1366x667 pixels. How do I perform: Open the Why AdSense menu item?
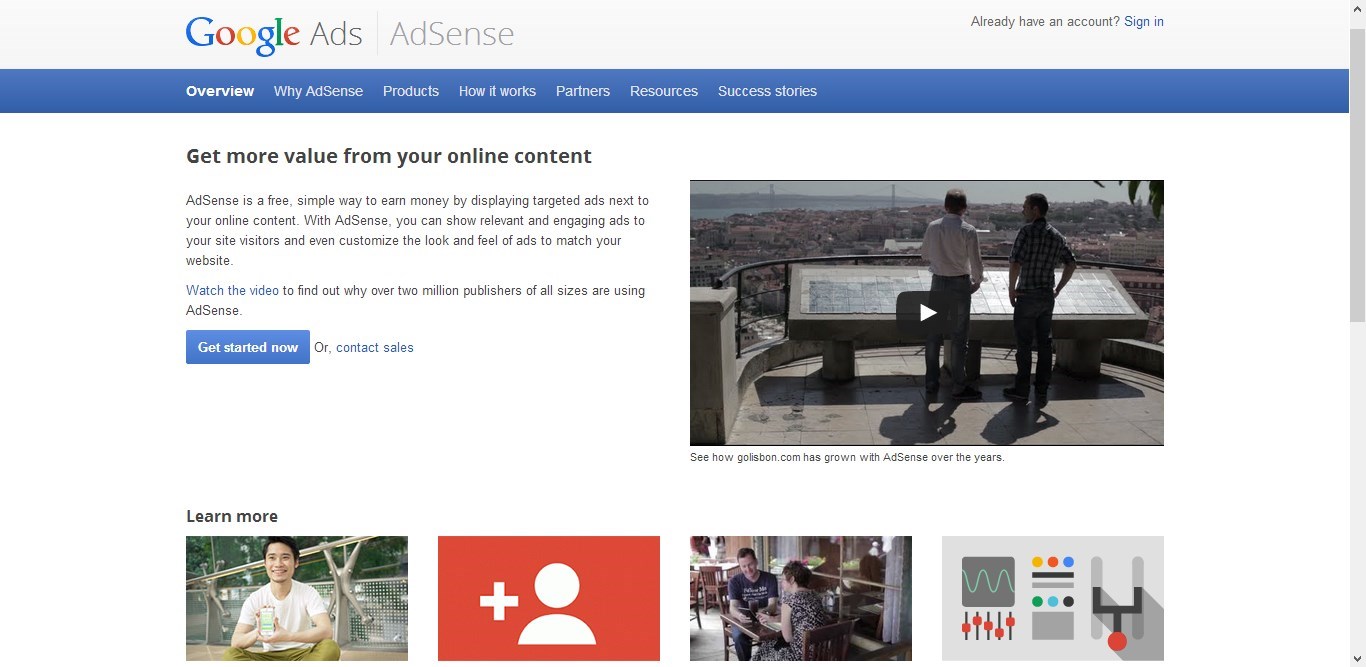(x=318, y=91)
